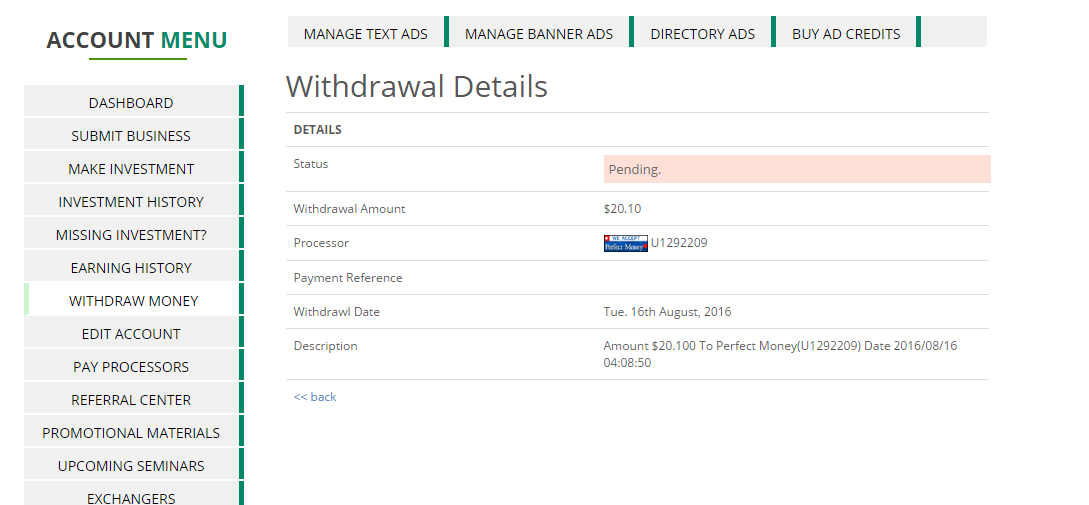
Task: Open the Manage Banner Ads tab
Action: pyautogui.click(x=539, y=34)
